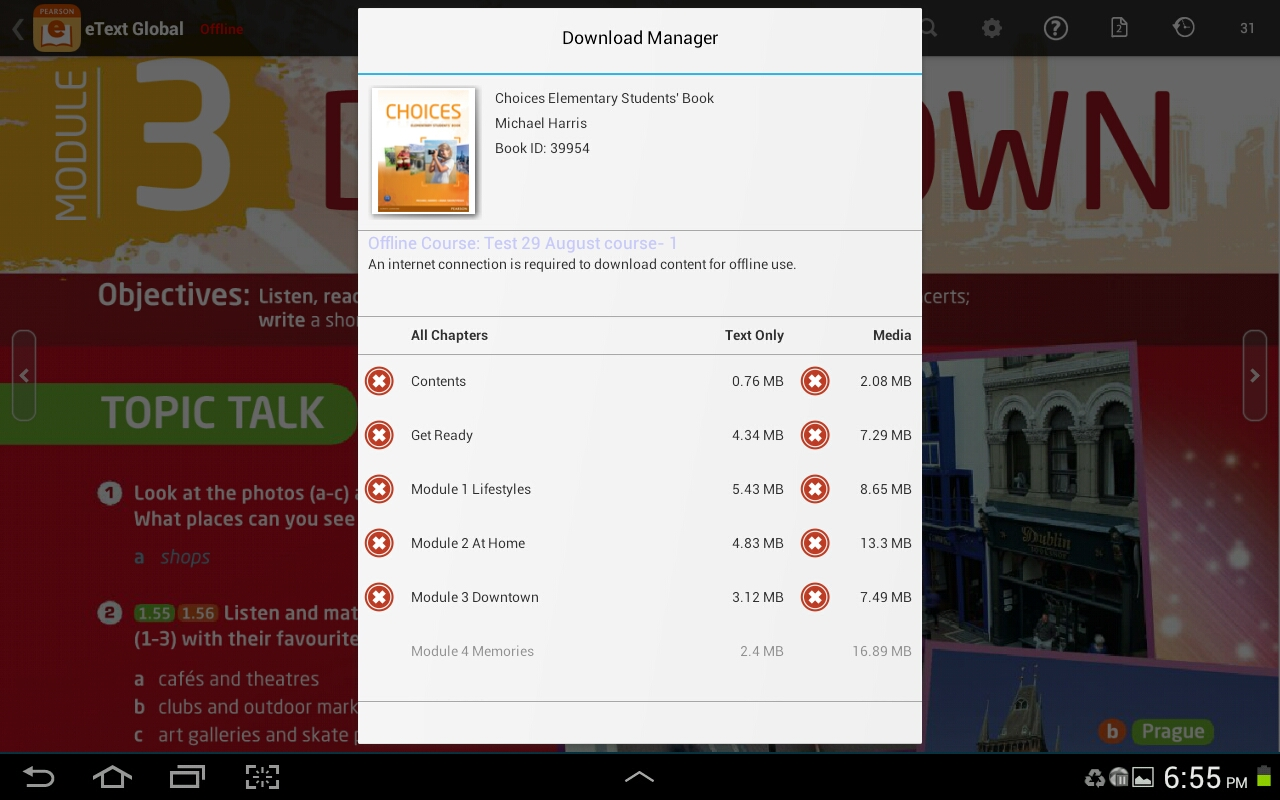Tap Android home button
Screen dimensions: 1280x800
pos(112,777)
